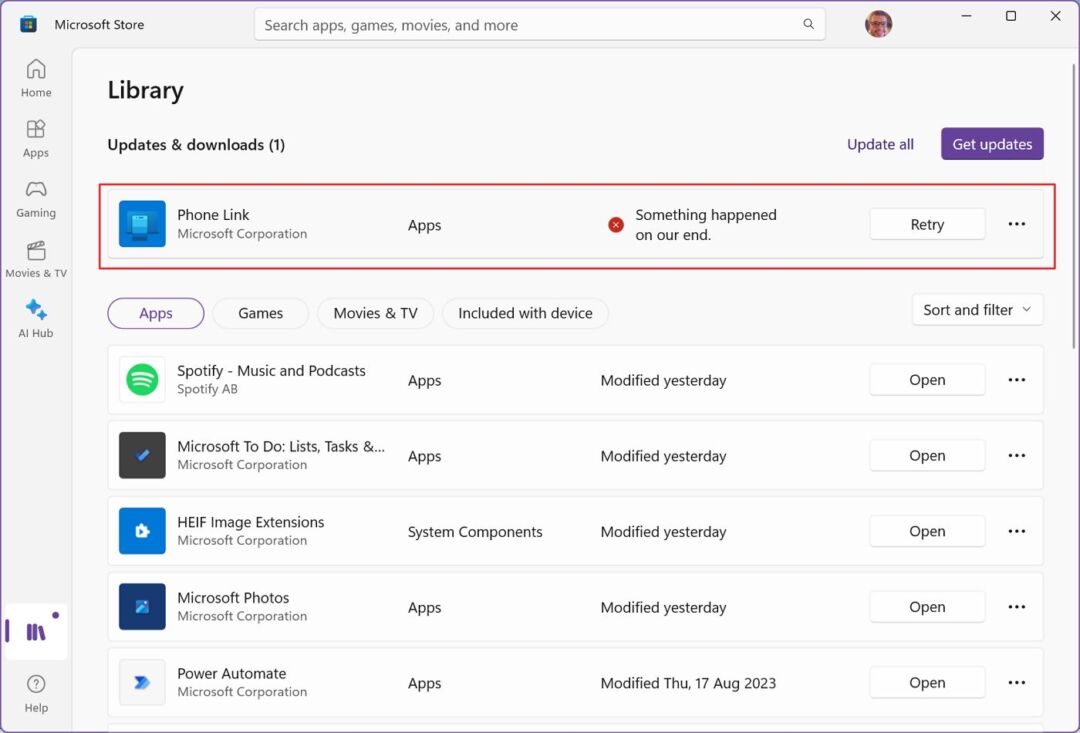Click the Spotify app icon
This screenshot has width=1080, height=733.
pos(142,380)
